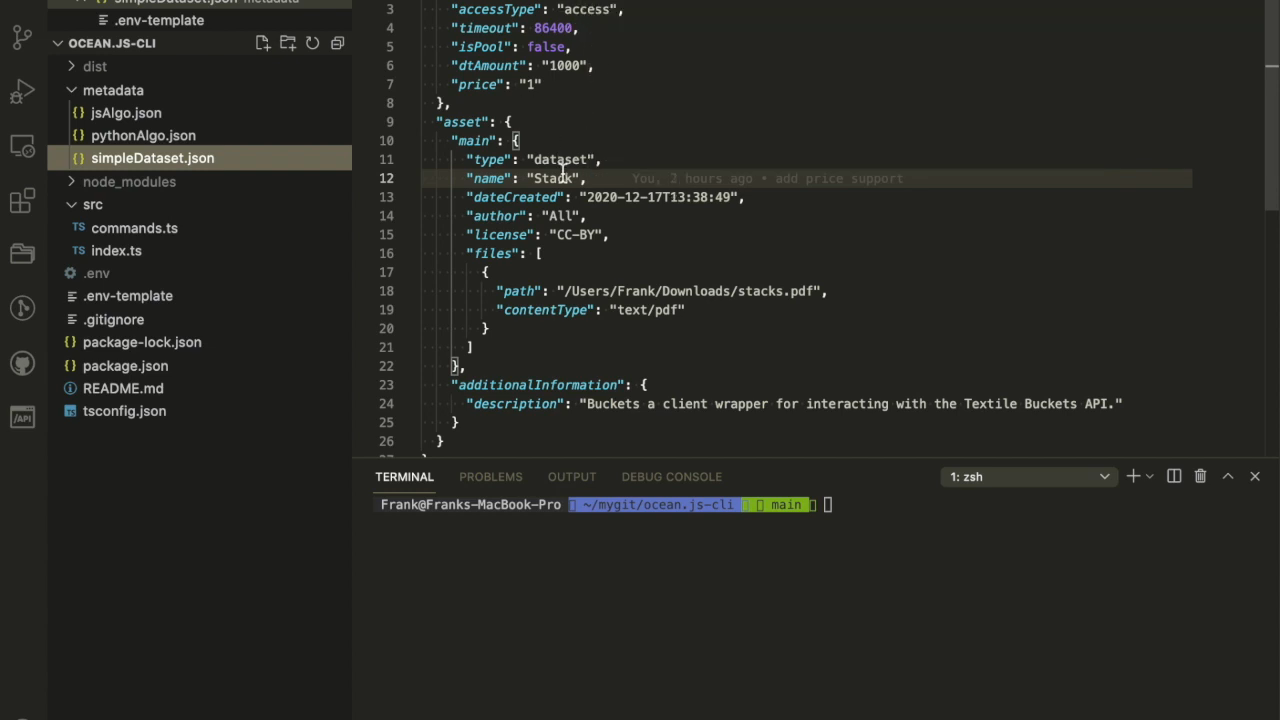This screenshot has width=1280, height=720.
Task: Click the dtAmount "1000" value
Action: pyautogui.click(x=564, y=66)
